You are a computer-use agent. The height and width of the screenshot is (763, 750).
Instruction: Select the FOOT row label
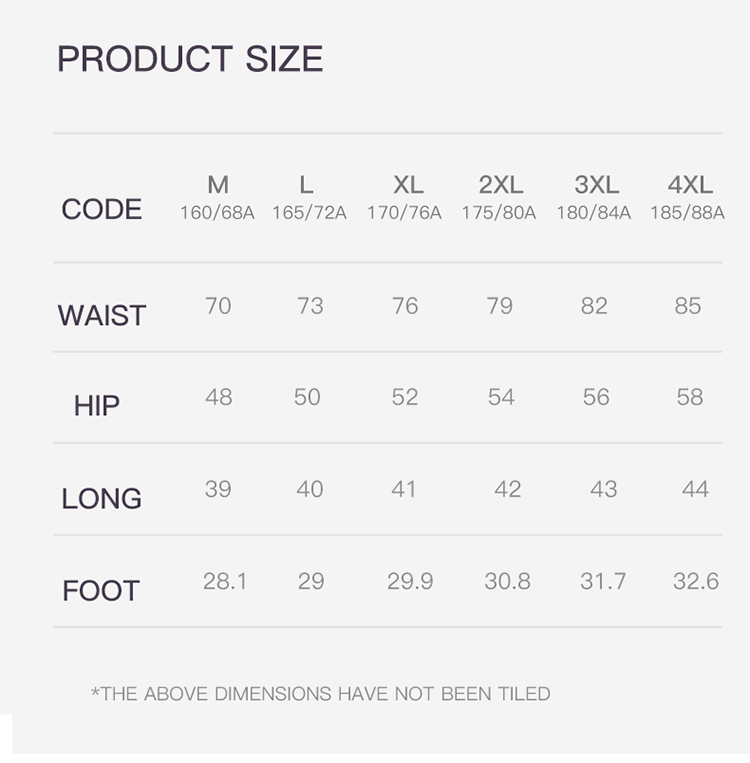pyautogui.click(x=101, y=590)
